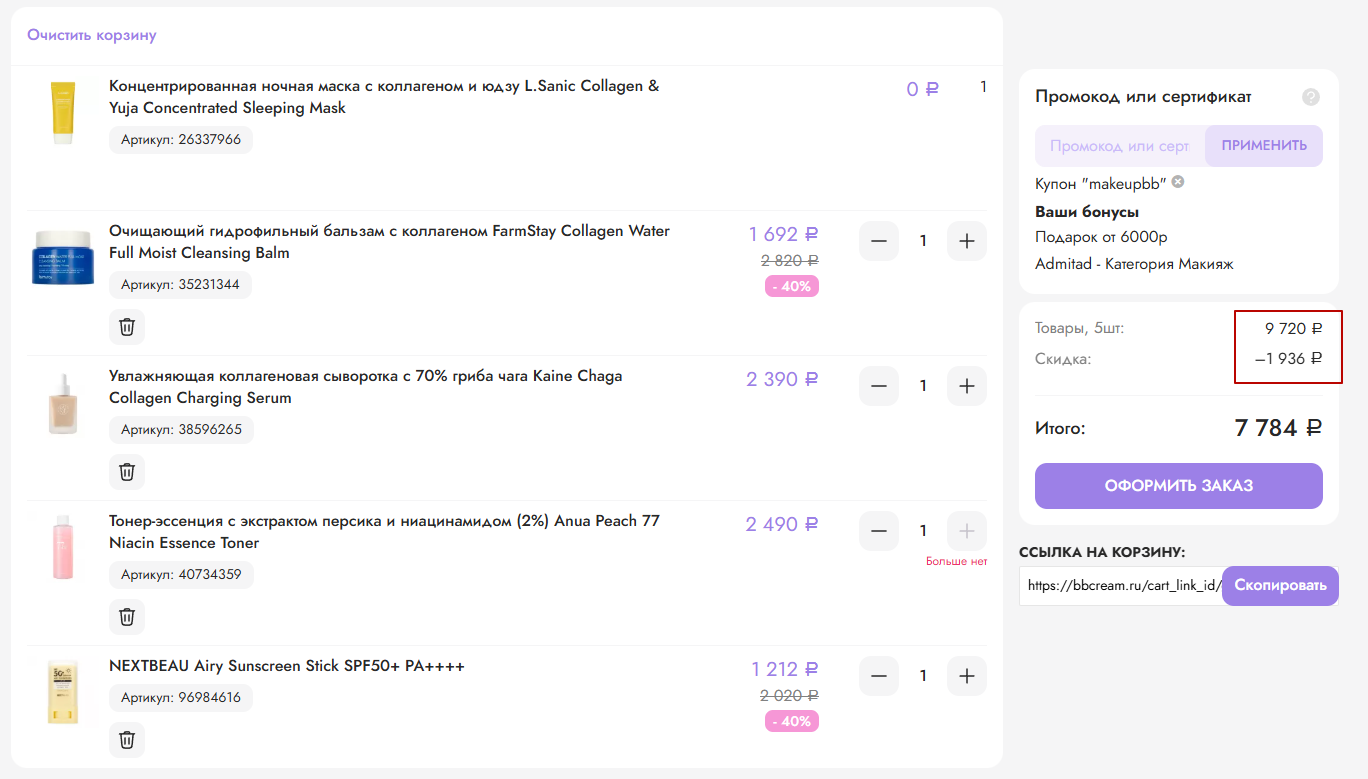Decrease Kaine Chaga Serum quantity
The height and width of the screenshot is (779, 1368).
(879, 386)
